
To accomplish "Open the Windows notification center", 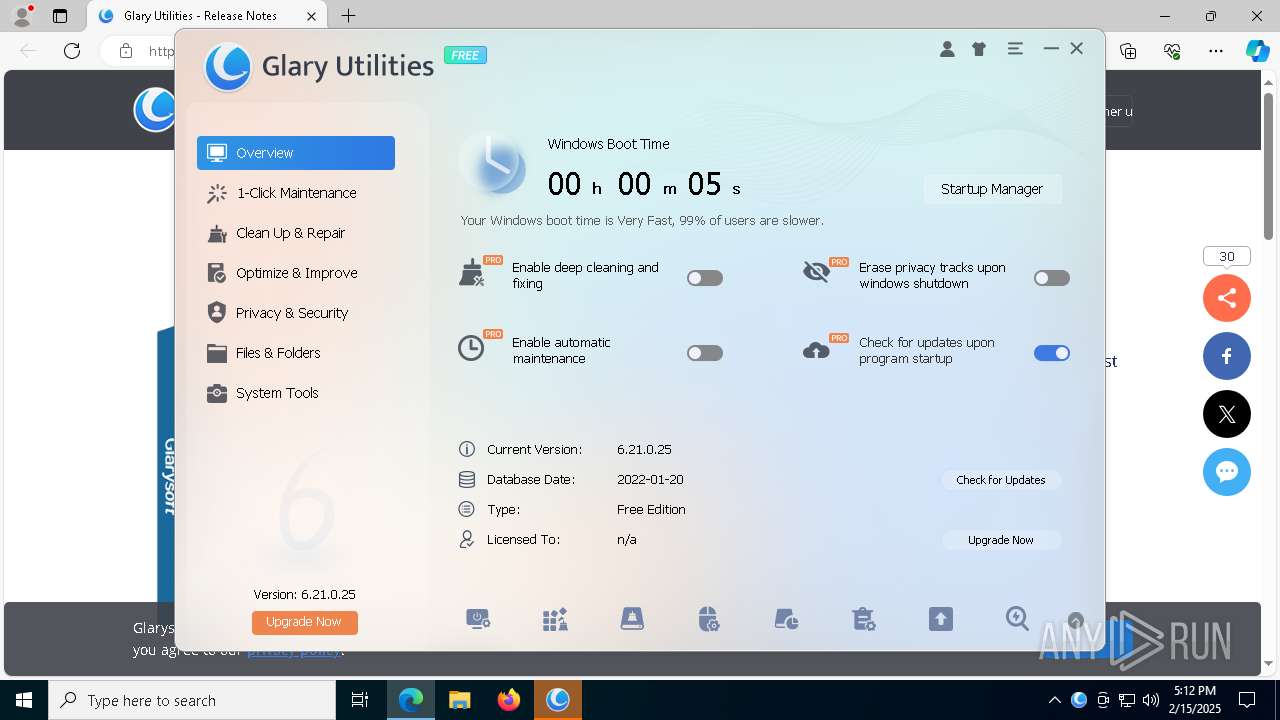I will tap(1247, 700).
